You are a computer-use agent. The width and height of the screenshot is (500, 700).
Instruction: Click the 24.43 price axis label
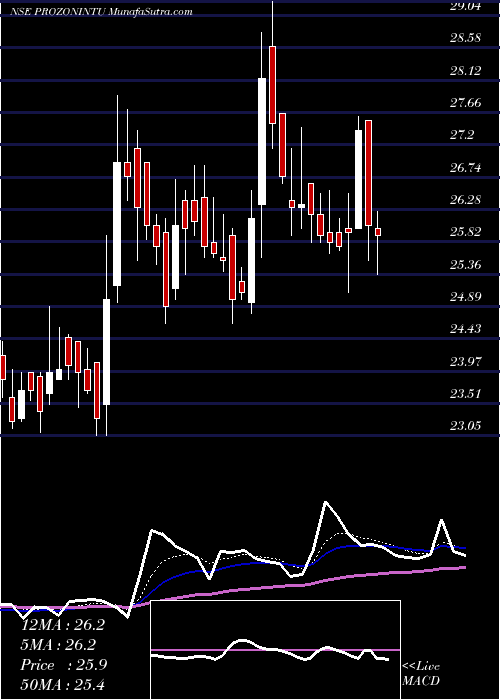point(465,329)
